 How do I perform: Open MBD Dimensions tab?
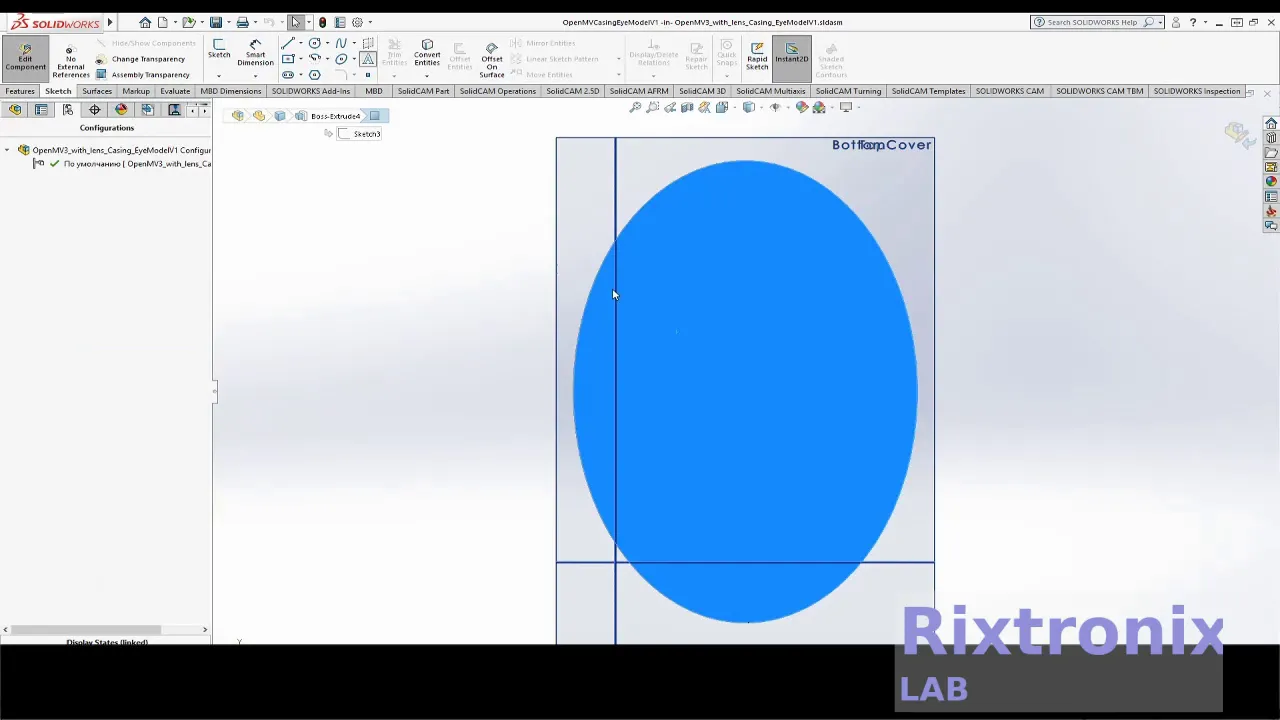click(x=231, y=91)
